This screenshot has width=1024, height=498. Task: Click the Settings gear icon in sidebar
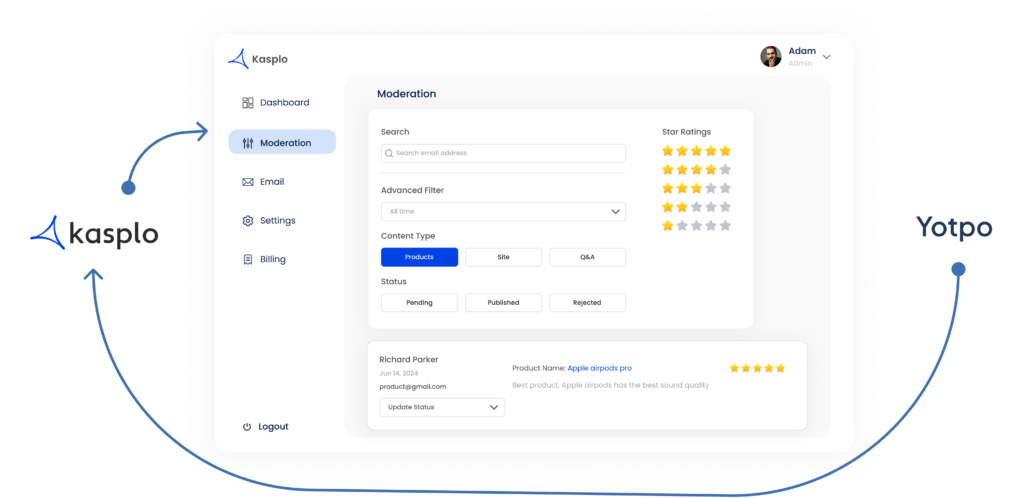[248, 221]
